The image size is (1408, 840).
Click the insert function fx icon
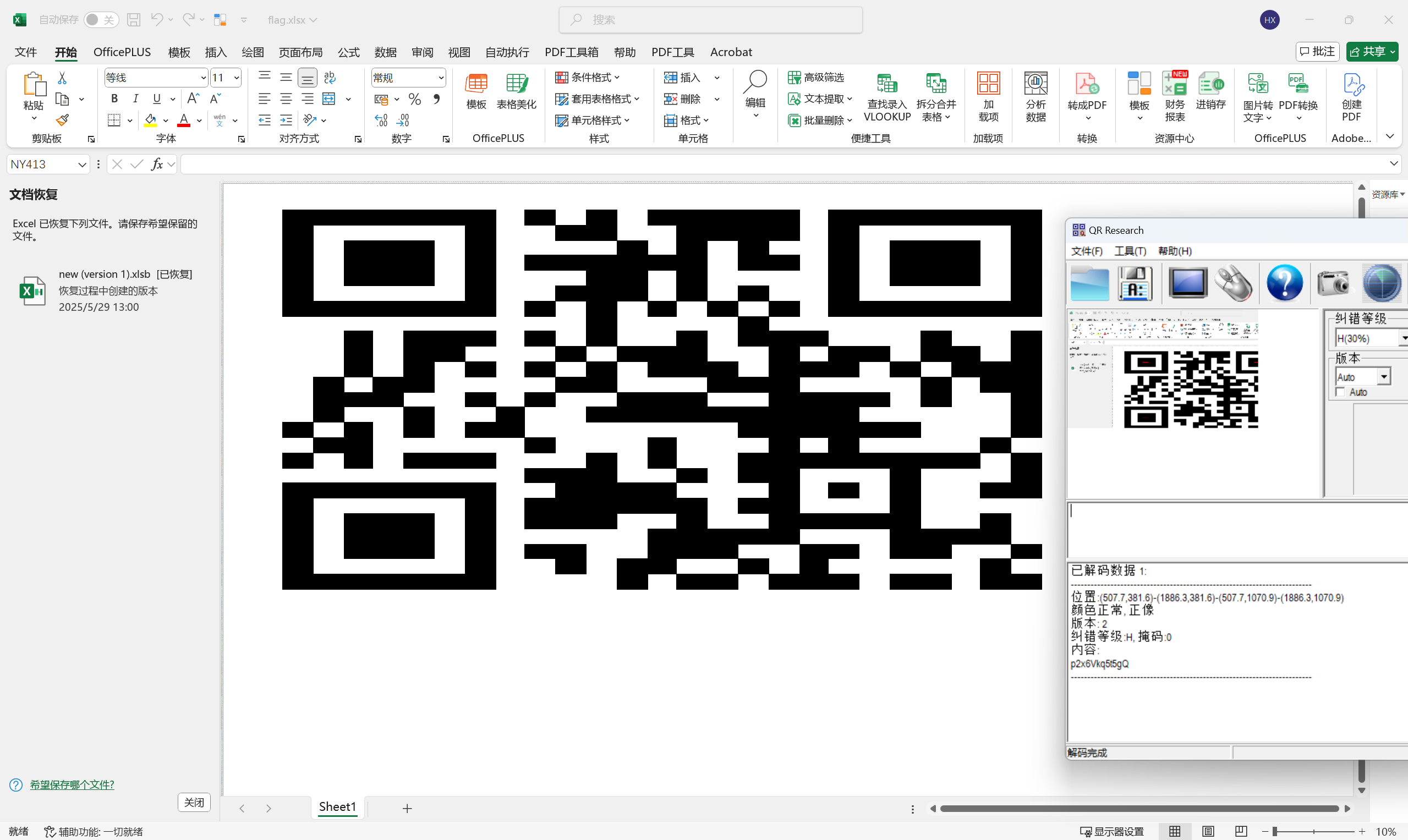pyautogui.click(x=157, y=164)
